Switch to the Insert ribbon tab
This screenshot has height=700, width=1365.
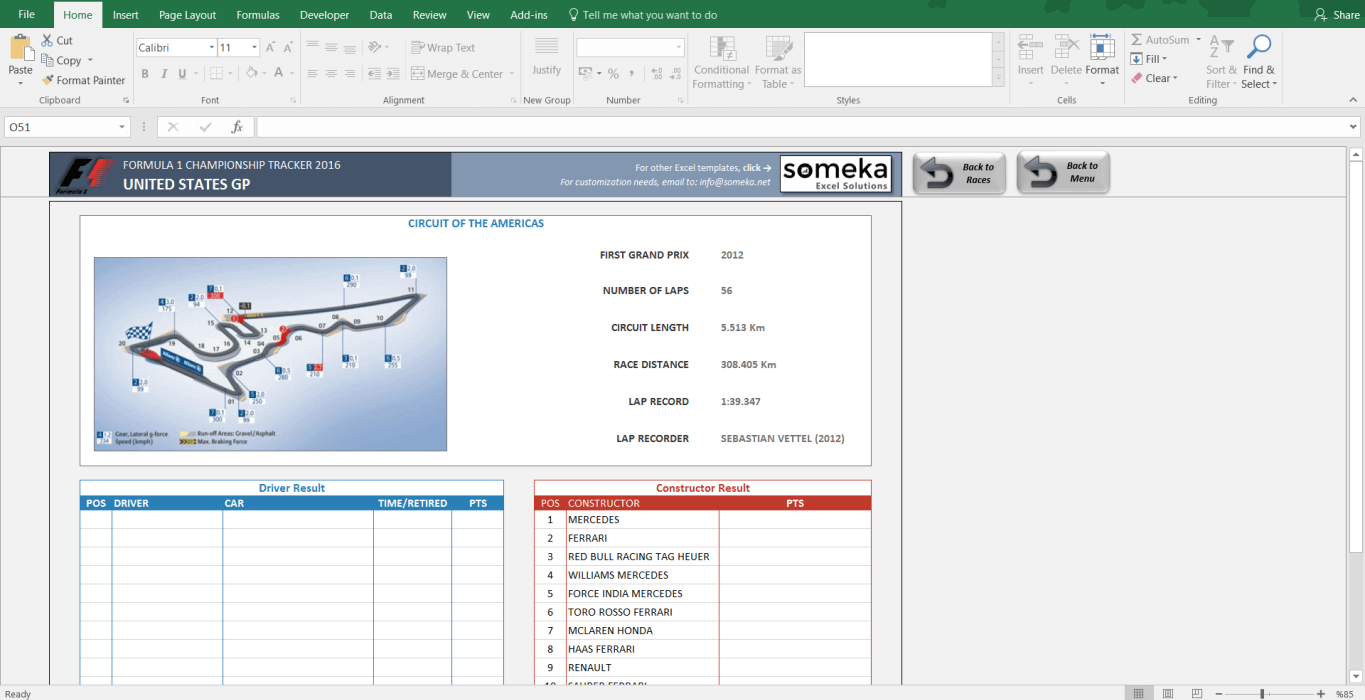click(125, 15)
